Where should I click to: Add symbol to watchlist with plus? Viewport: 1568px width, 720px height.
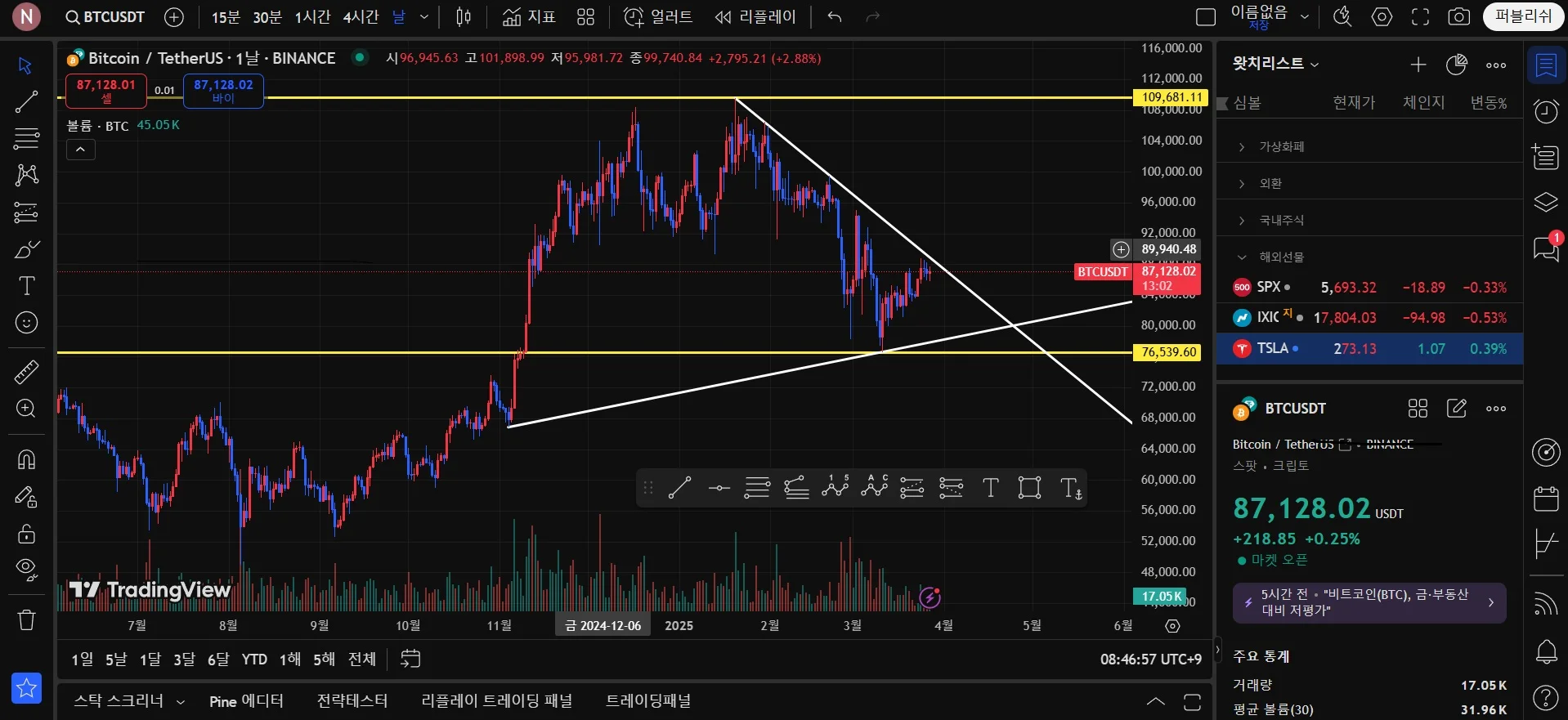click(1418, 65)
